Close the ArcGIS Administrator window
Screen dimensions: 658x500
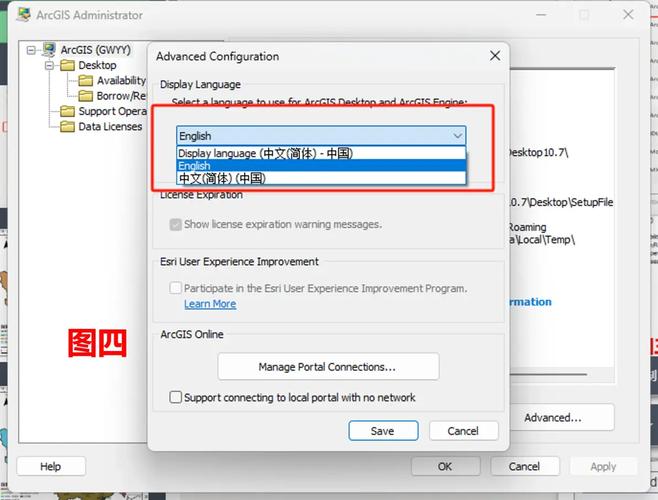coord(628,15)
